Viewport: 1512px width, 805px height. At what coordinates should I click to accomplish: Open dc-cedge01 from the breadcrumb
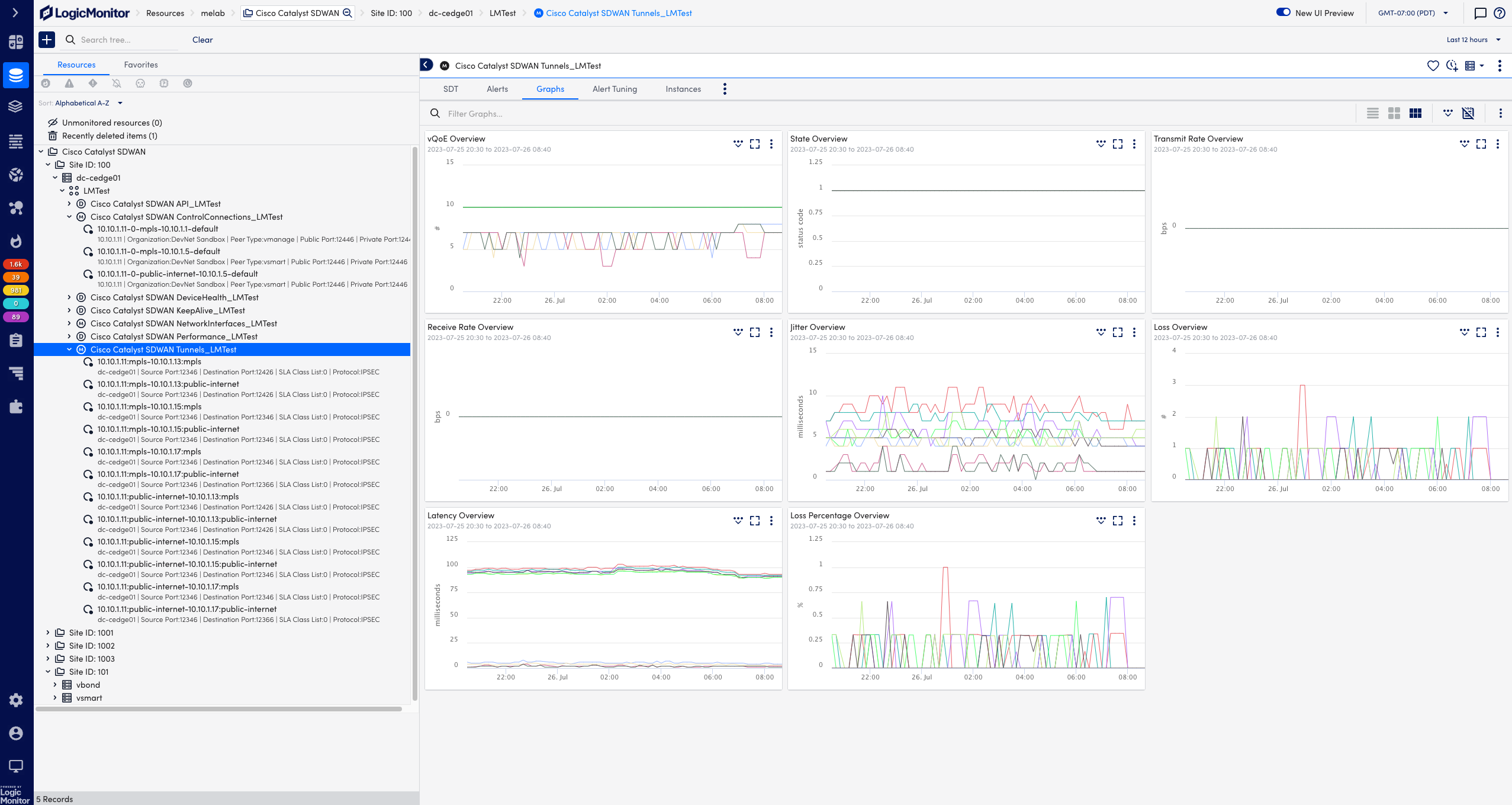click(x=451, y=12)
